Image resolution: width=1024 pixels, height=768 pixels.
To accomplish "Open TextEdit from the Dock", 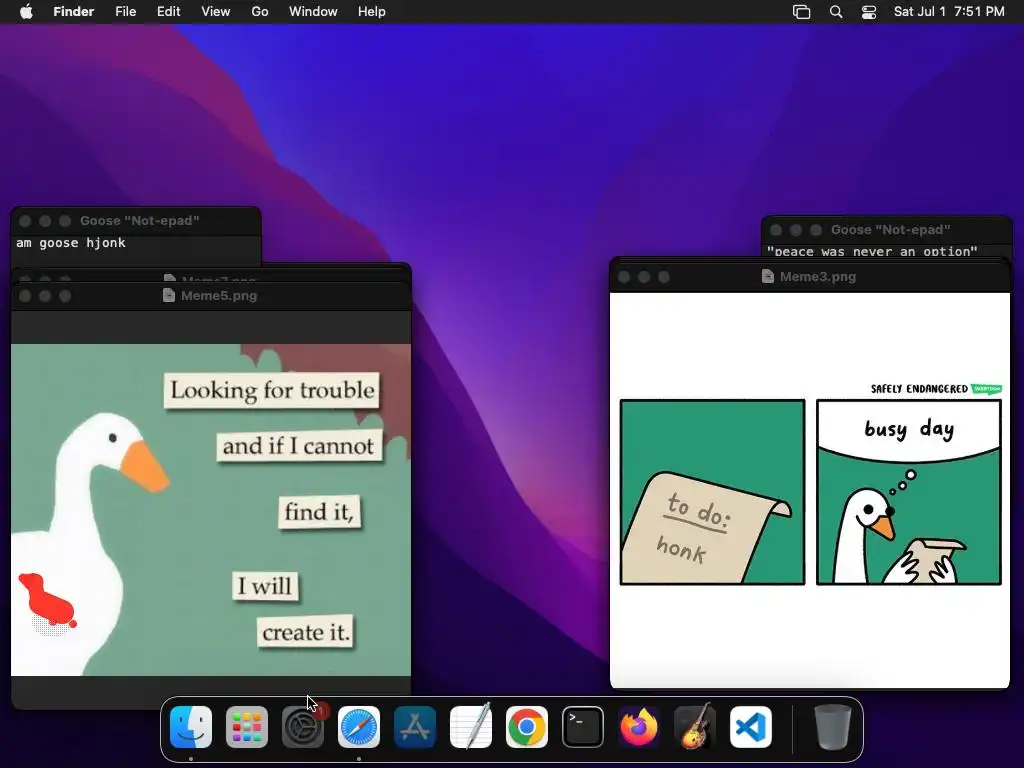I will tap(471, 727).
